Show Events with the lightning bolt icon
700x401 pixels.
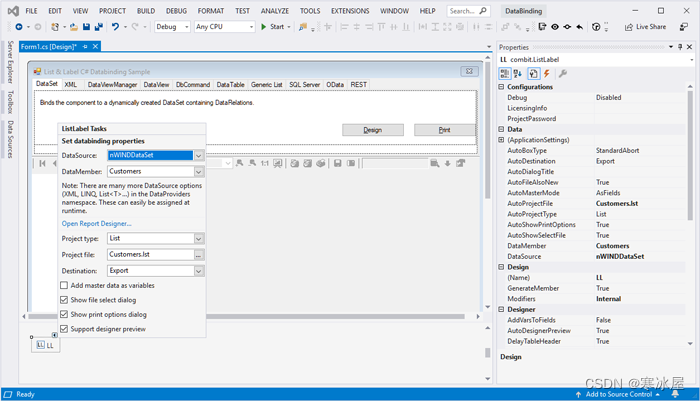coord(546,74)
